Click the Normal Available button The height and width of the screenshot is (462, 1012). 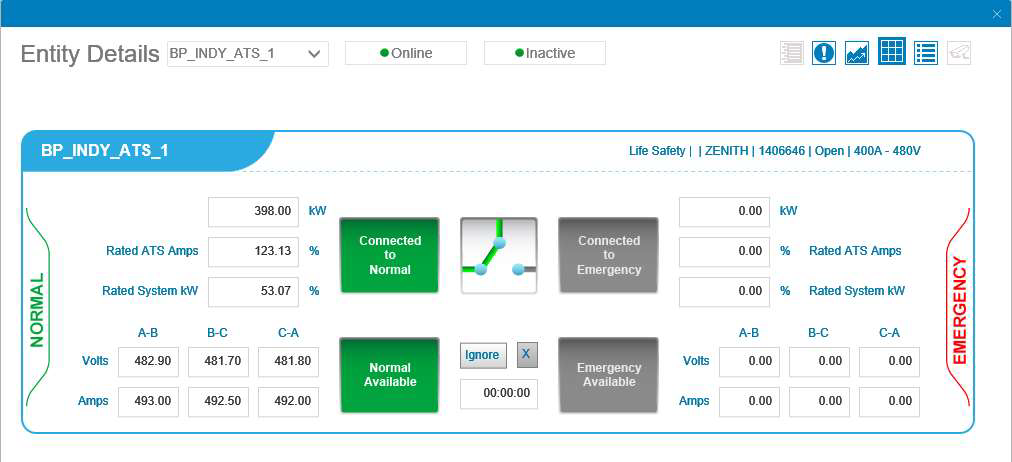tap(389, 375)
